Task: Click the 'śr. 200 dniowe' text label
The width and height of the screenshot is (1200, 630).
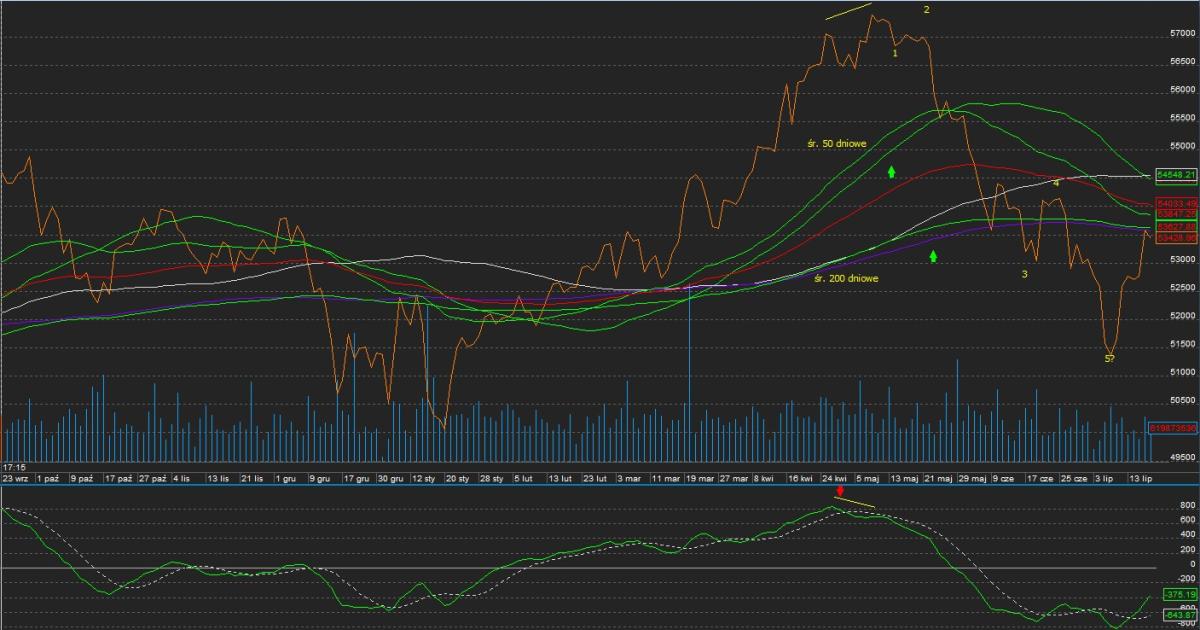Action: pyautogui.click(x=846, y=278)
